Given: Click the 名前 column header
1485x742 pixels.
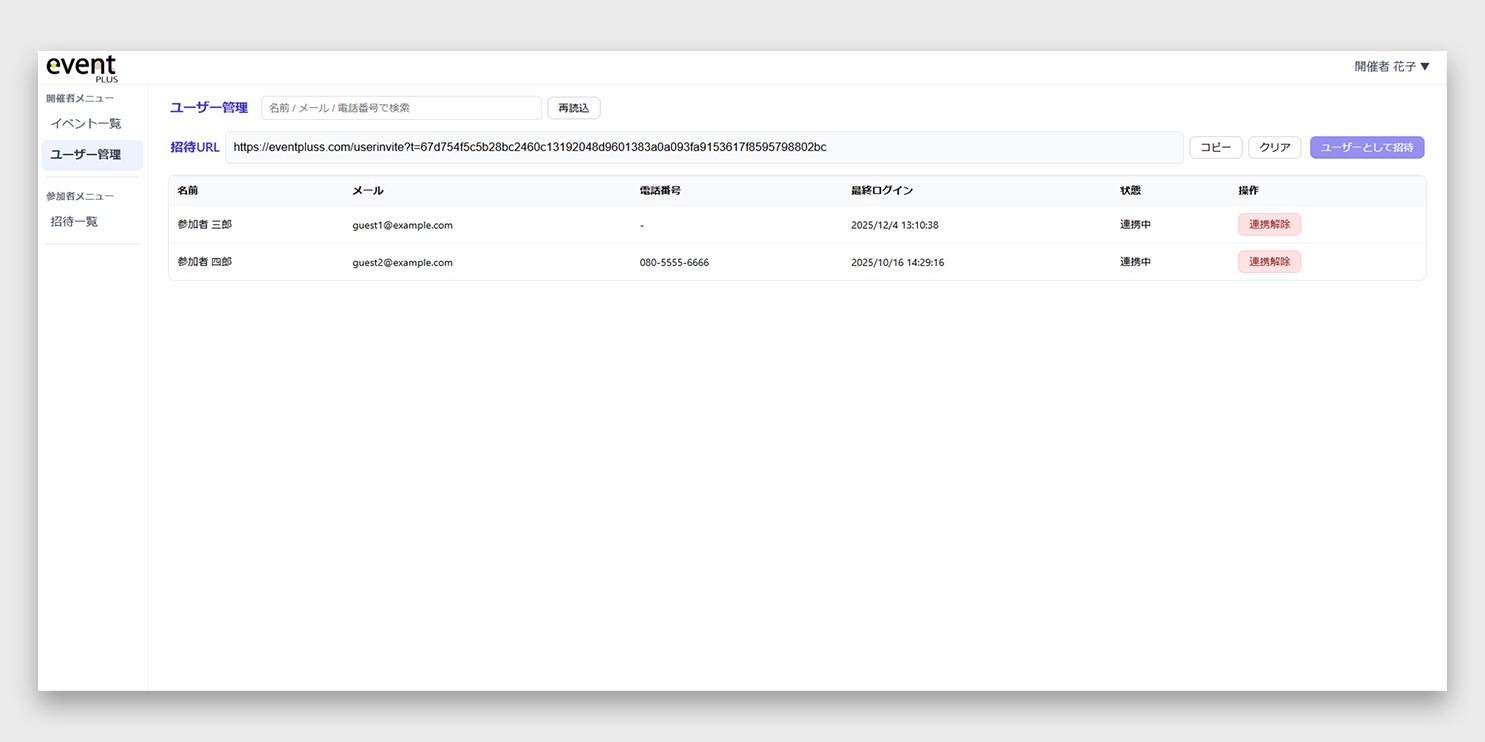Looking at the screenshot, I should click(x=188, y=191).
